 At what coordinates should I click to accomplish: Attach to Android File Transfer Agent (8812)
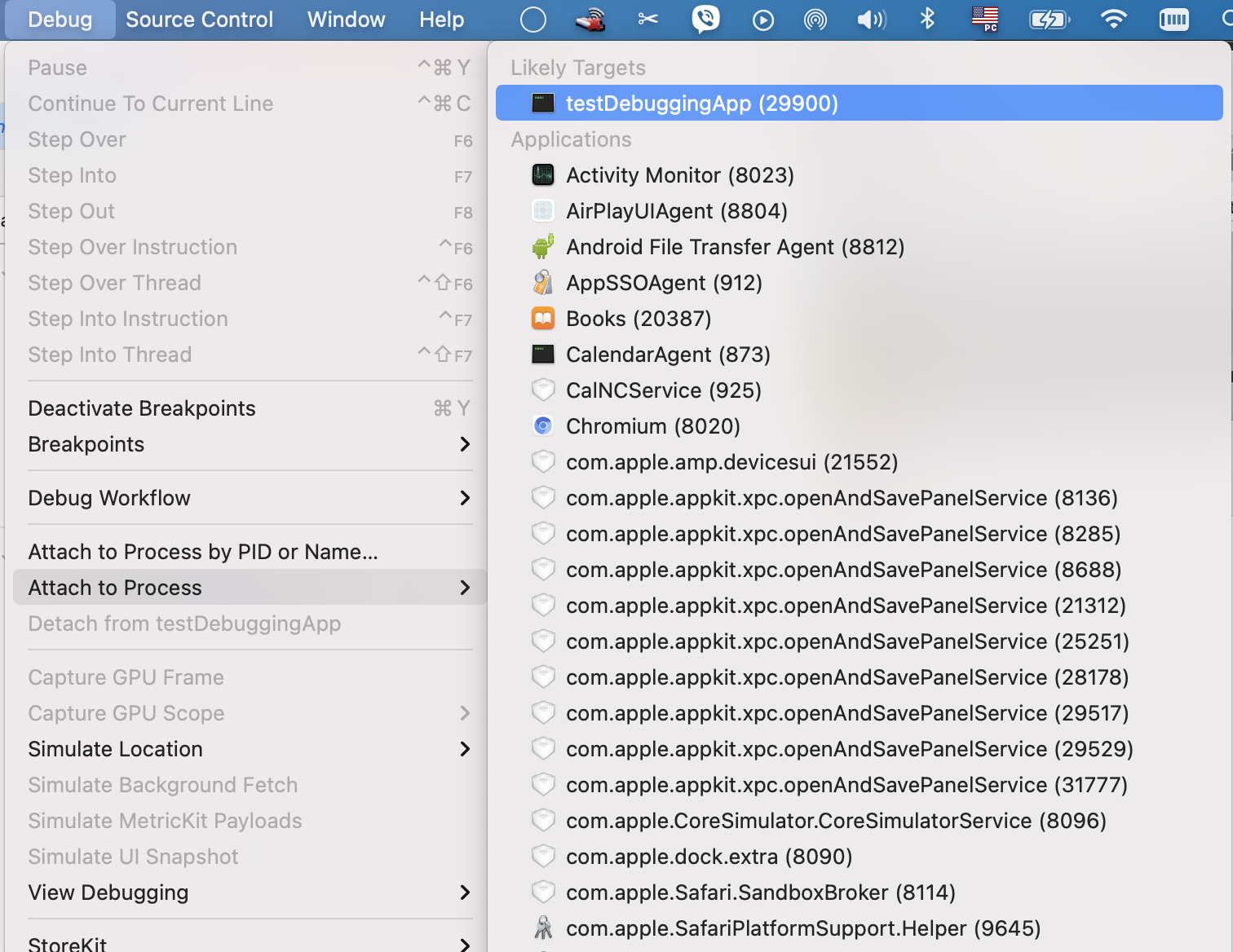pos(860,247)
